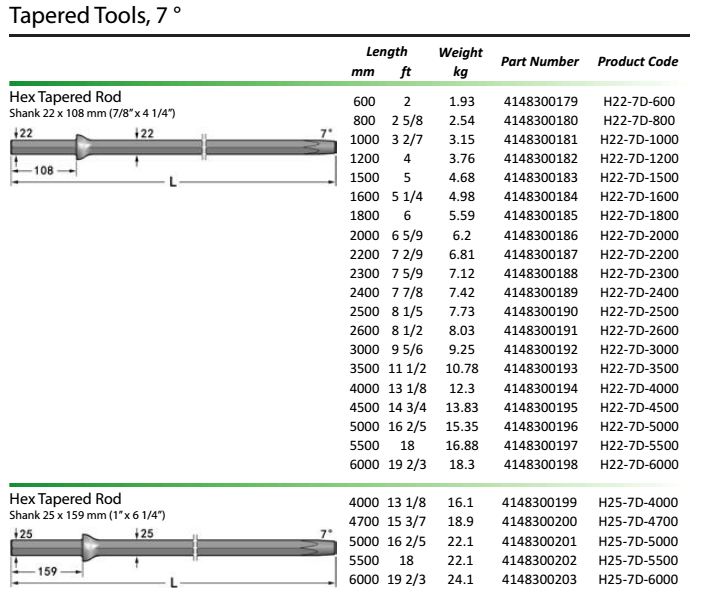Screen dimensions: 719x603
Task: Select the weight value 18.9
Action: [460, 522]
